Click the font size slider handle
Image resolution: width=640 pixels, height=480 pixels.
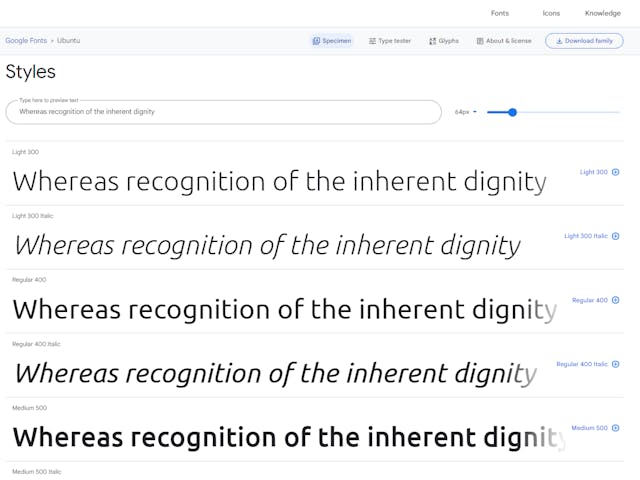[513, 112]
